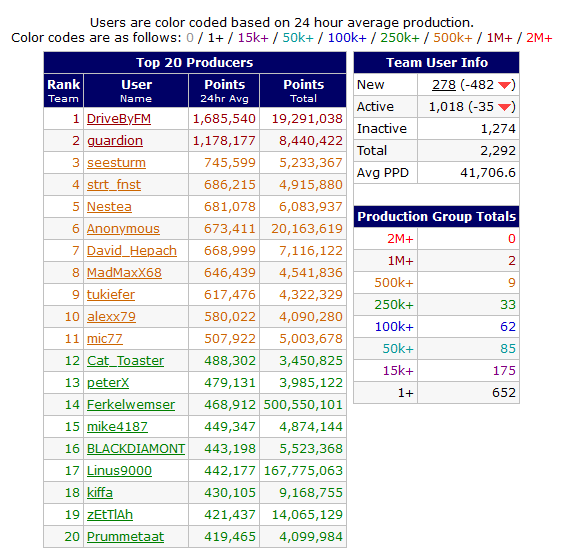Select the seesturm user link
569x552 pixels.
[x=116, y=163]
